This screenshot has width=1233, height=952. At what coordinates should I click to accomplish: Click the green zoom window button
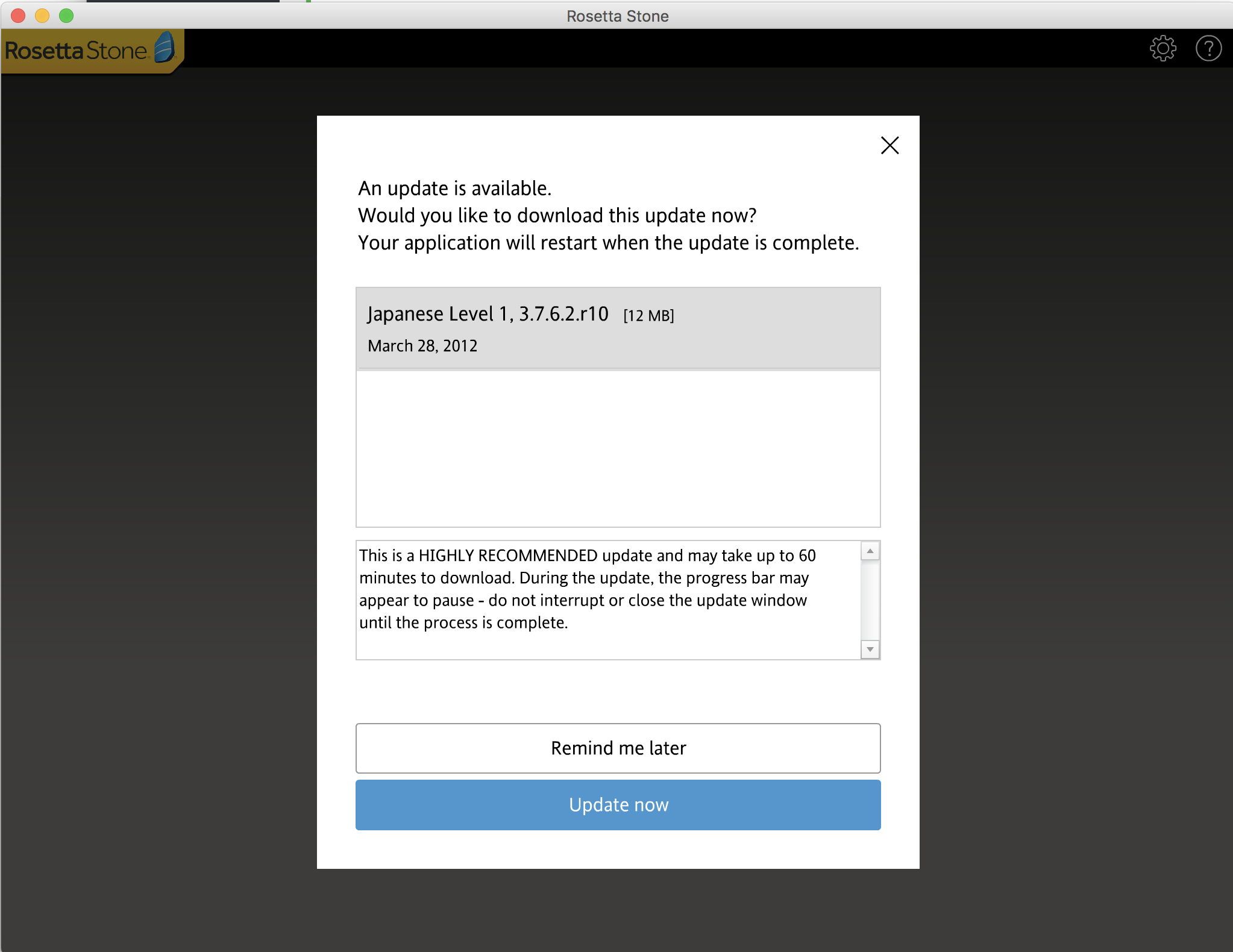tap(66, 16)
